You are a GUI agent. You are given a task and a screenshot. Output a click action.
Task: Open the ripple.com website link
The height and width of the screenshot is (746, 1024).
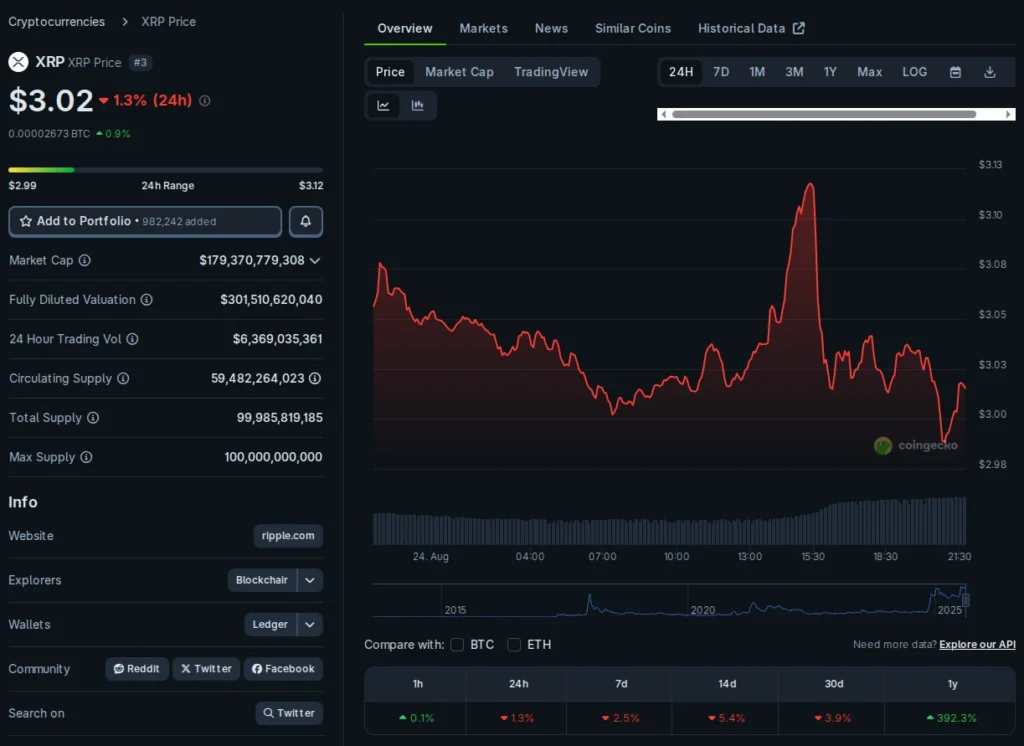pyautogui.click(x=288, y=536)
